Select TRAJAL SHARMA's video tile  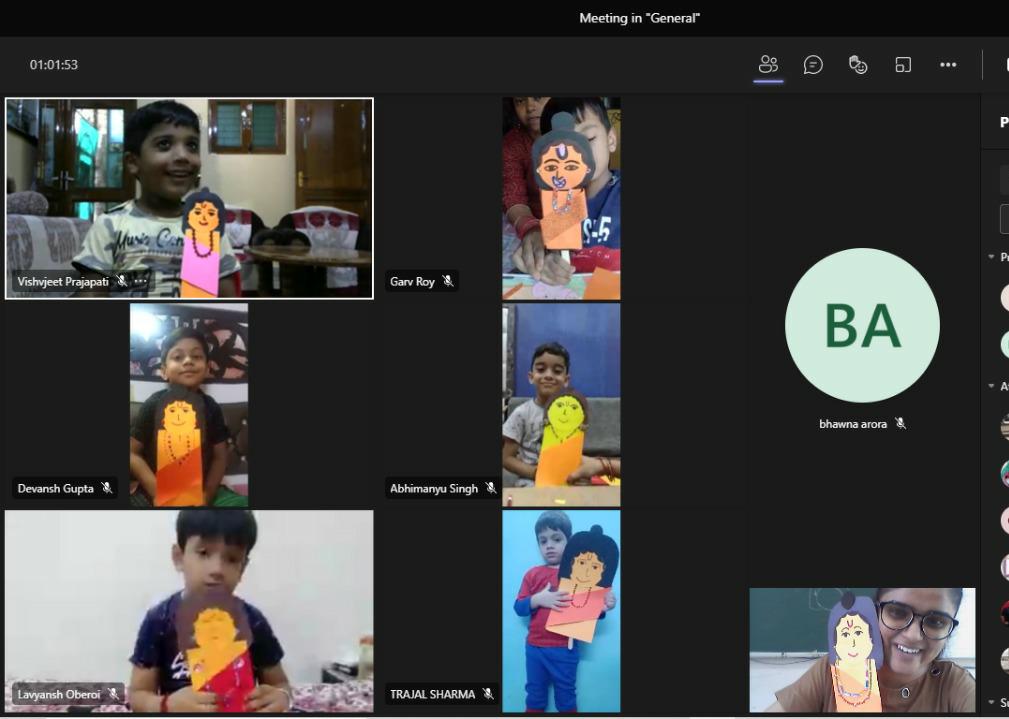(x=561, y=611)
